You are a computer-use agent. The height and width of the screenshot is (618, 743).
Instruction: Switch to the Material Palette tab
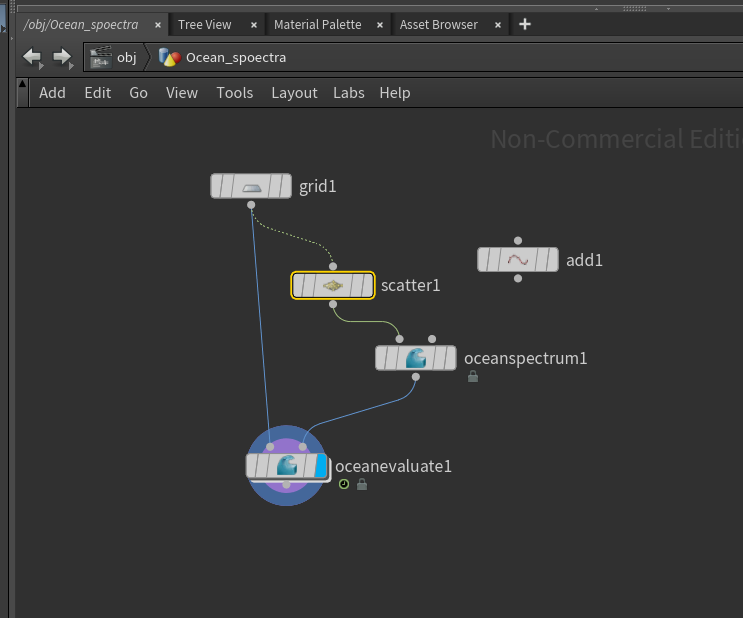pos(317,25)
